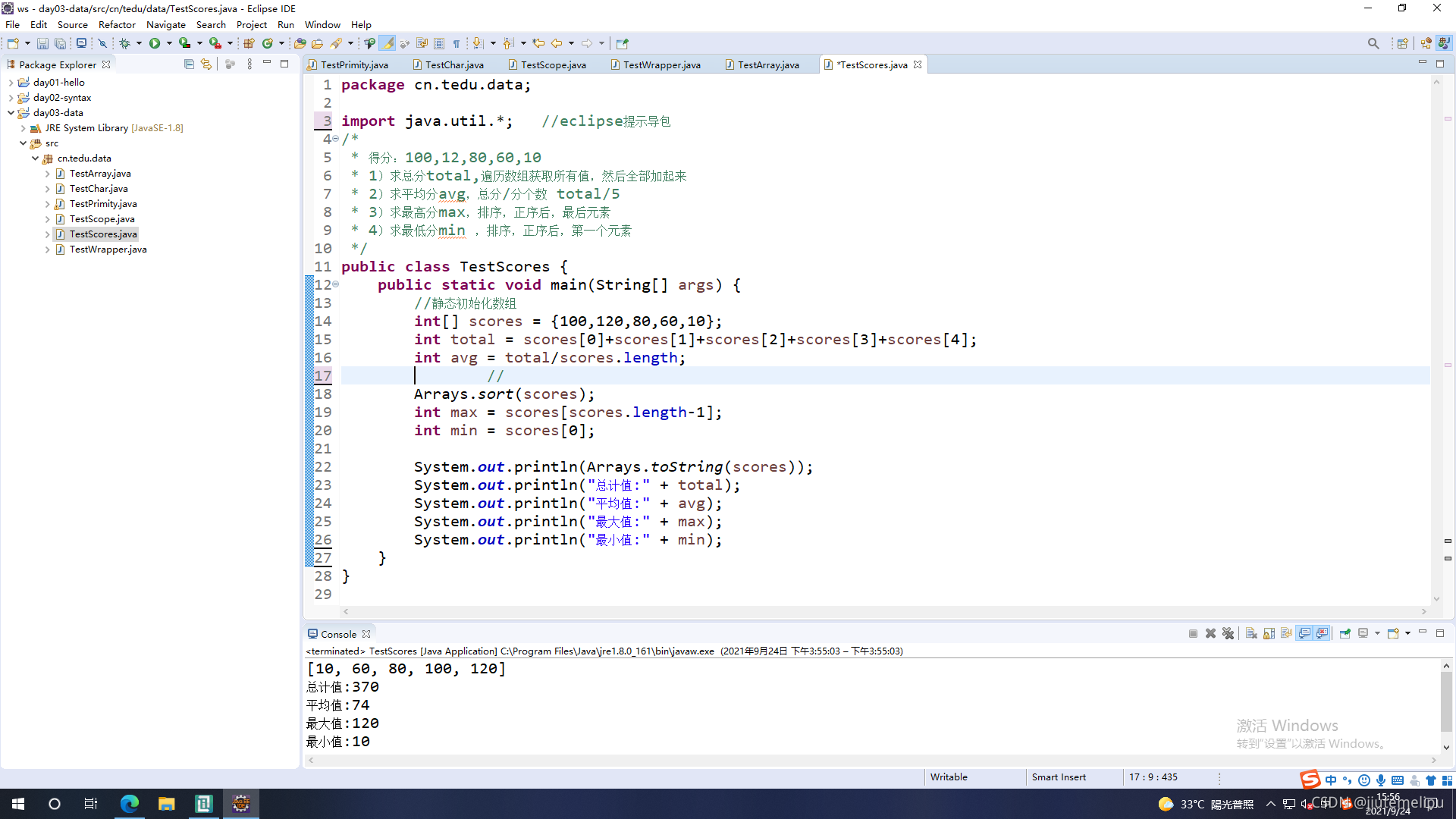1456x819 pixels.
Task: Click the toolbar Search magnifier icon
Action: pos(1373,43)
